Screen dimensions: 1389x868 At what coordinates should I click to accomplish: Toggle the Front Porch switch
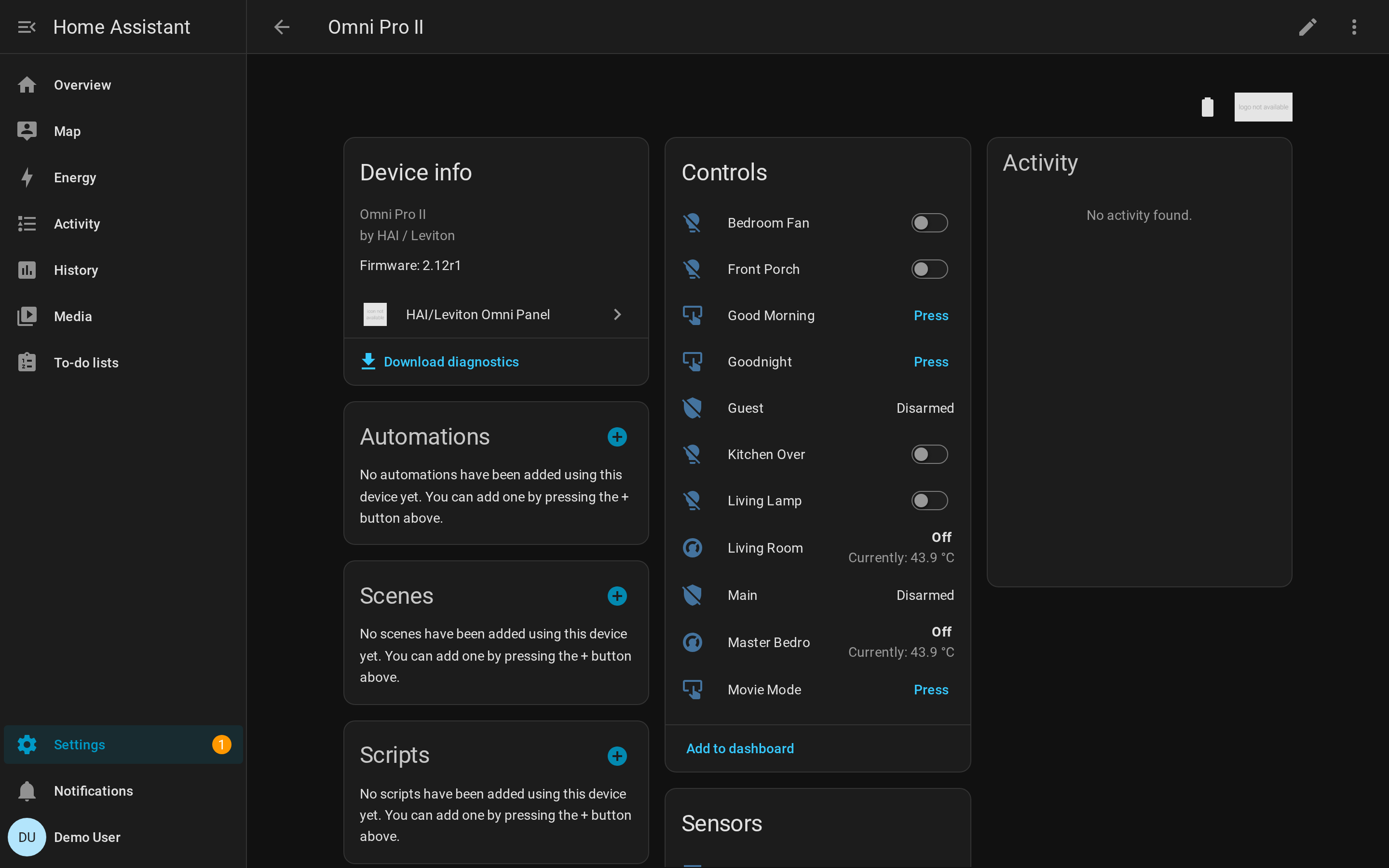929,269
